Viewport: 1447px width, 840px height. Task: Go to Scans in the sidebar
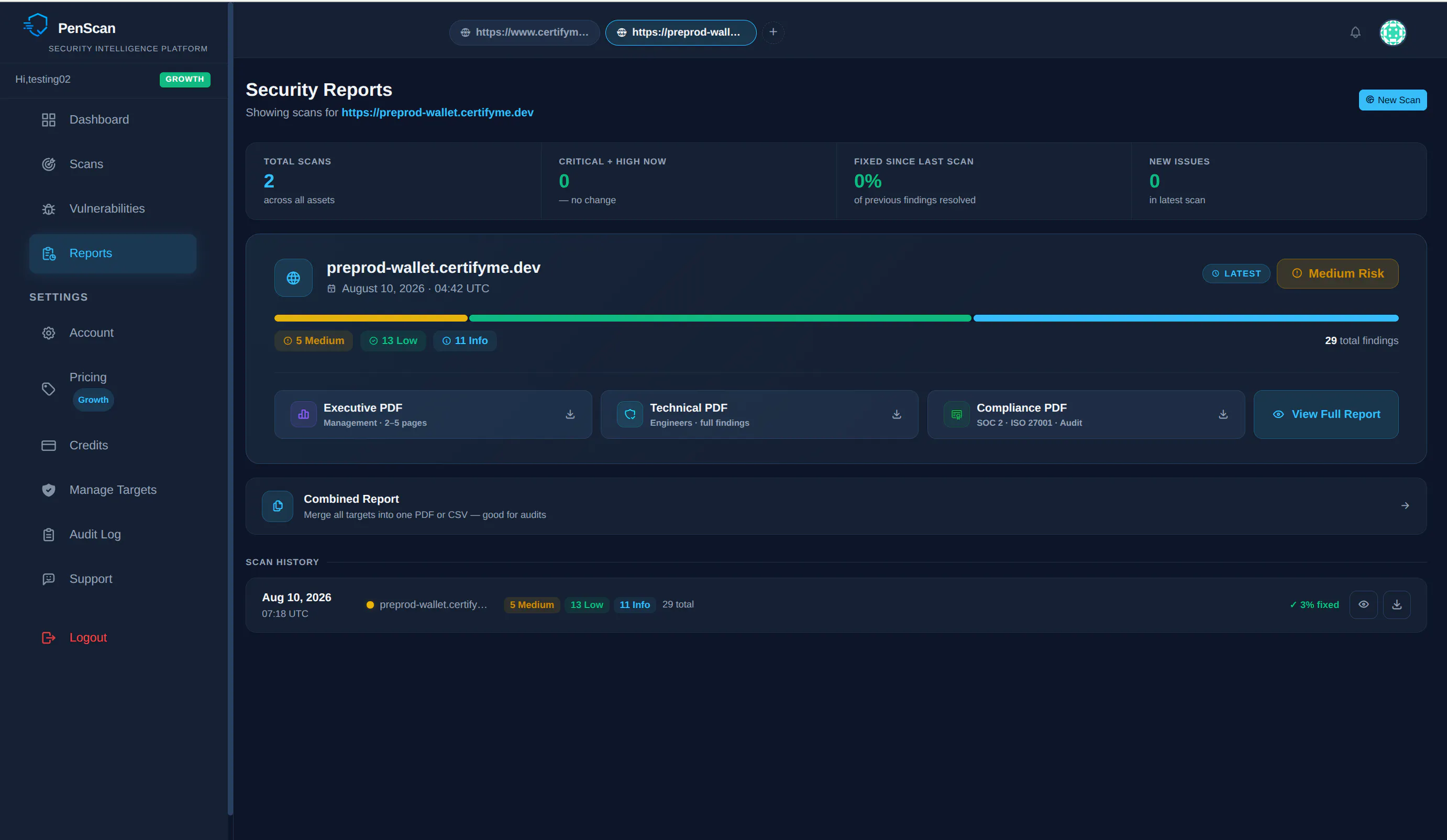(113, 164)
